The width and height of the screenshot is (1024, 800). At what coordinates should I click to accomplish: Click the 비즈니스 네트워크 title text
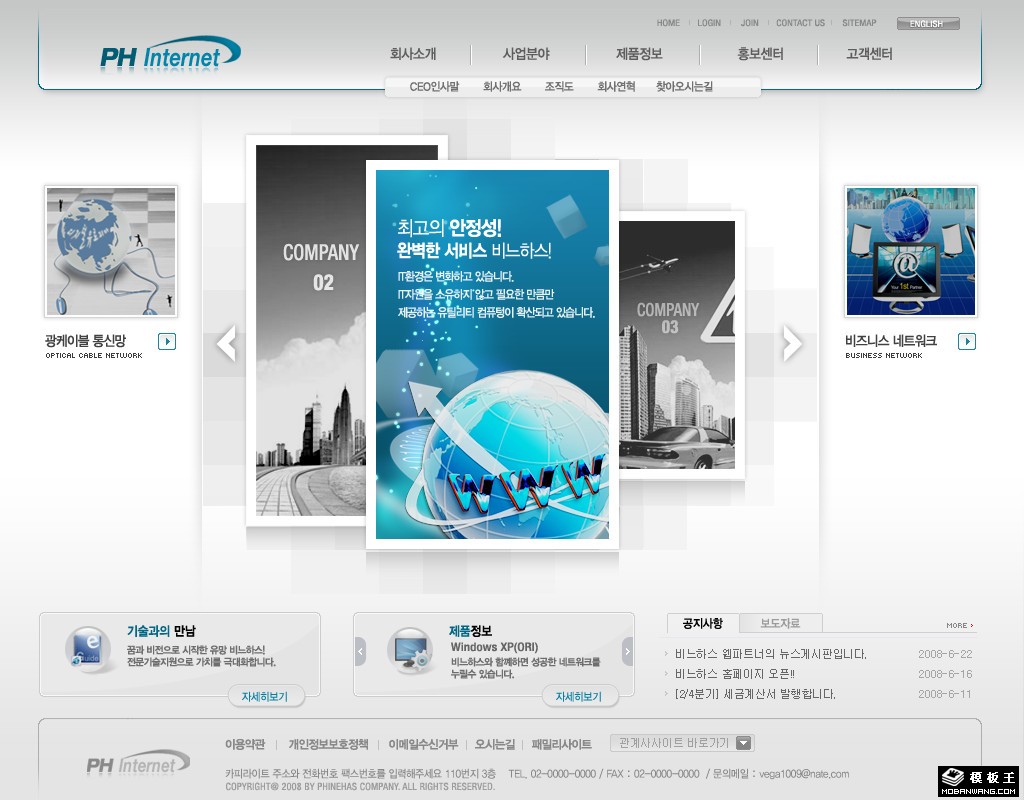click(x=891, y=340)
